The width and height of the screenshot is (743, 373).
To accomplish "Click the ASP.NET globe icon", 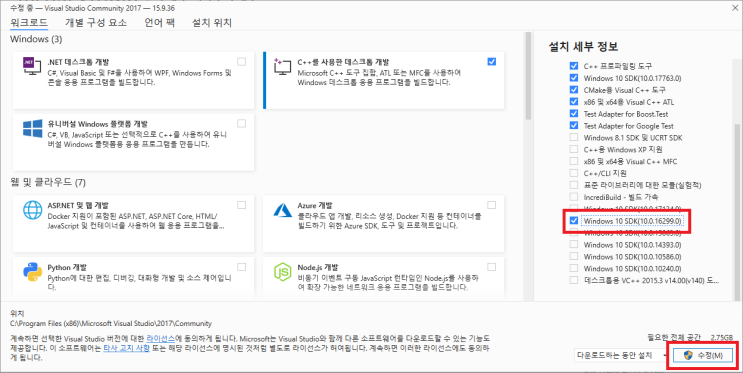I will point(33,210).
